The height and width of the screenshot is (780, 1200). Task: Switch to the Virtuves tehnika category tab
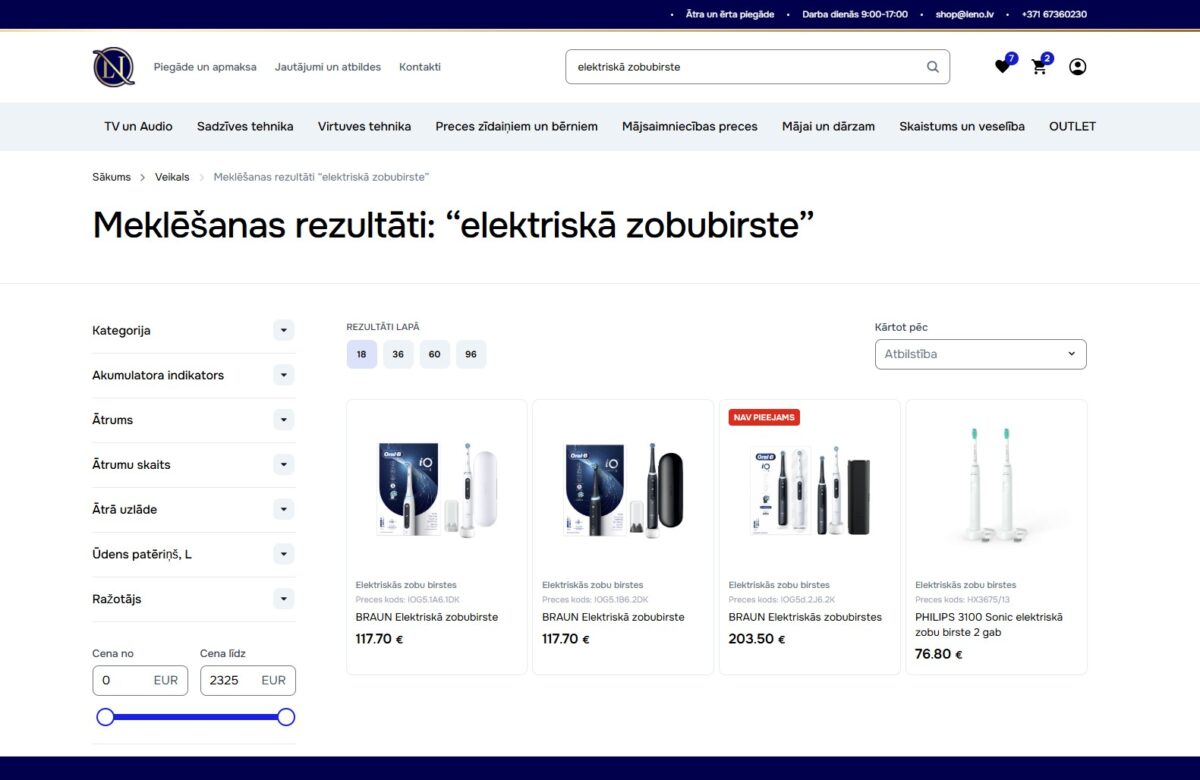[x=367, y=127]
